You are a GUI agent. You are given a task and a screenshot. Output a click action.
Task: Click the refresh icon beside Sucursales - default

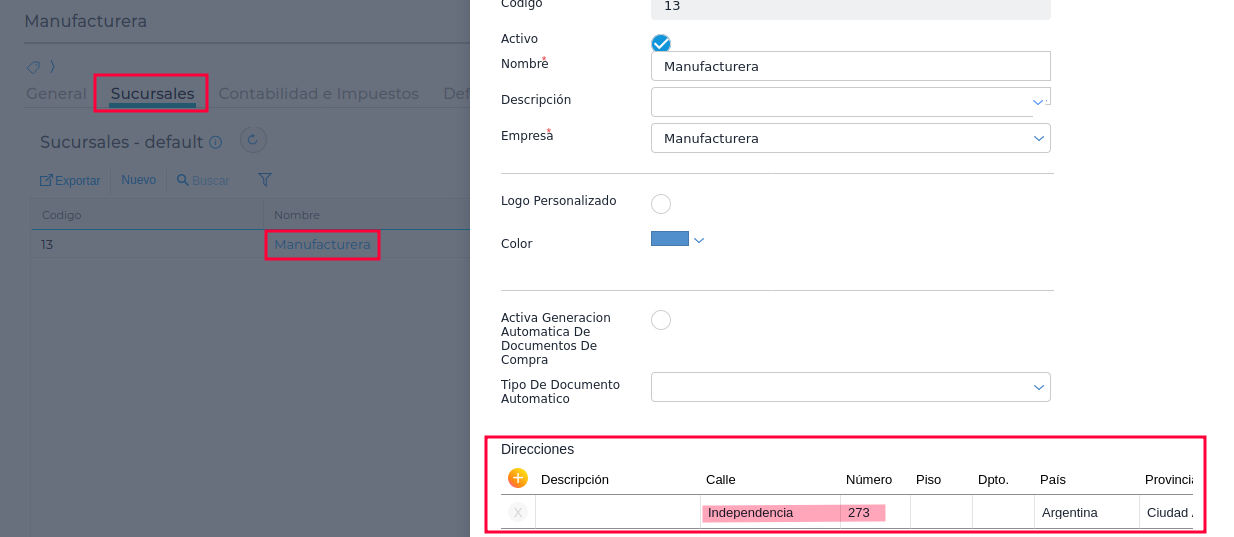tap(252, 141)
